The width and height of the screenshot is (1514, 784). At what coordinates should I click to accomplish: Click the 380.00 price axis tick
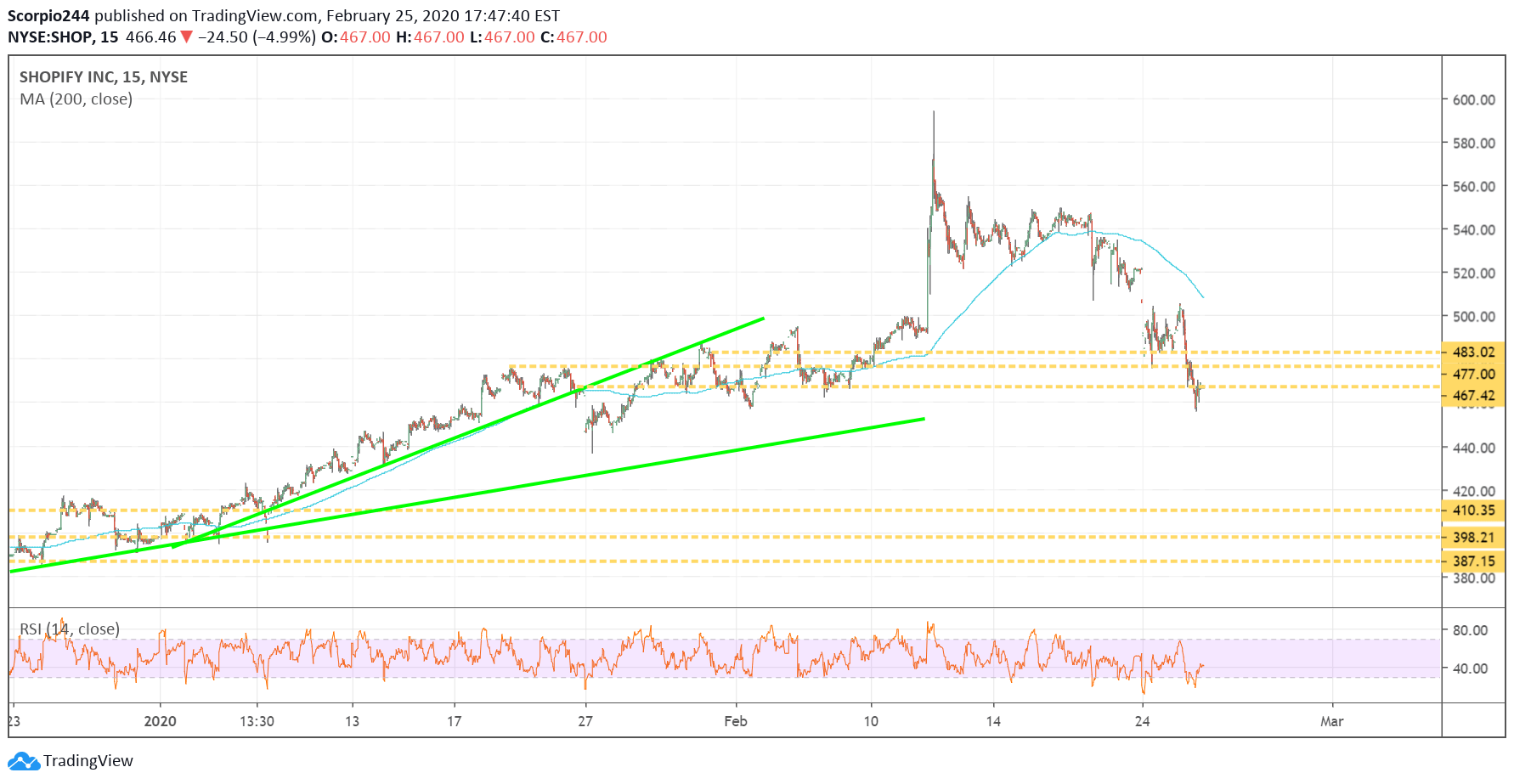tap(1474, 578)
